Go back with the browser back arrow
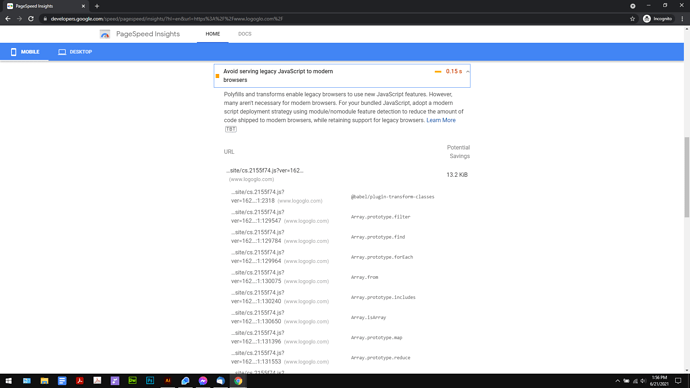 (7, 19)
